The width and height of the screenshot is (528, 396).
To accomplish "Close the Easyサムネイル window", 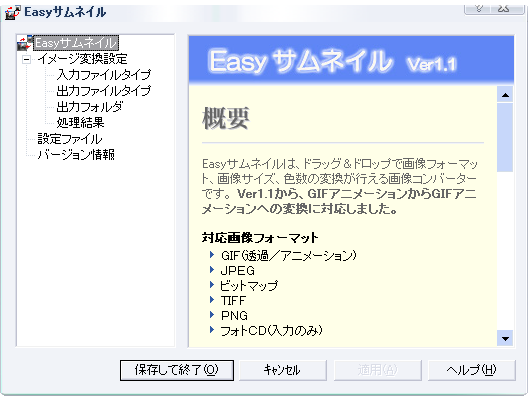I will (505, 8).
